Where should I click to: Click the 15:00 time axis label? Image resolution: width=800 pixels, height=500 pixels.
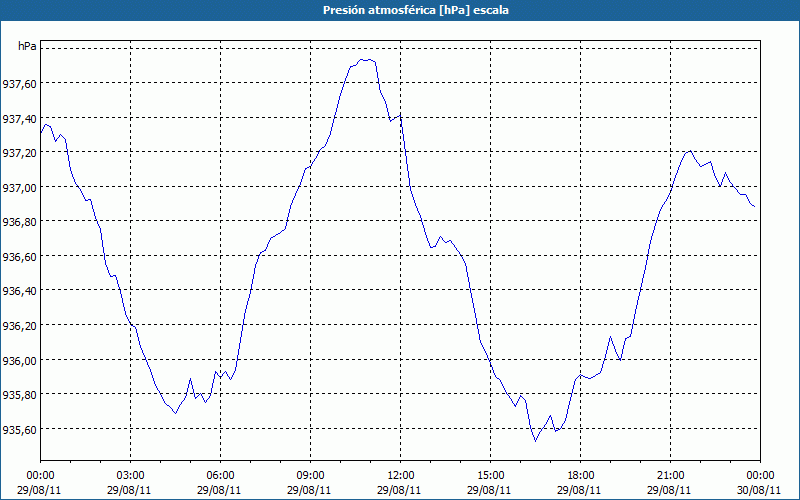[490, 476]
